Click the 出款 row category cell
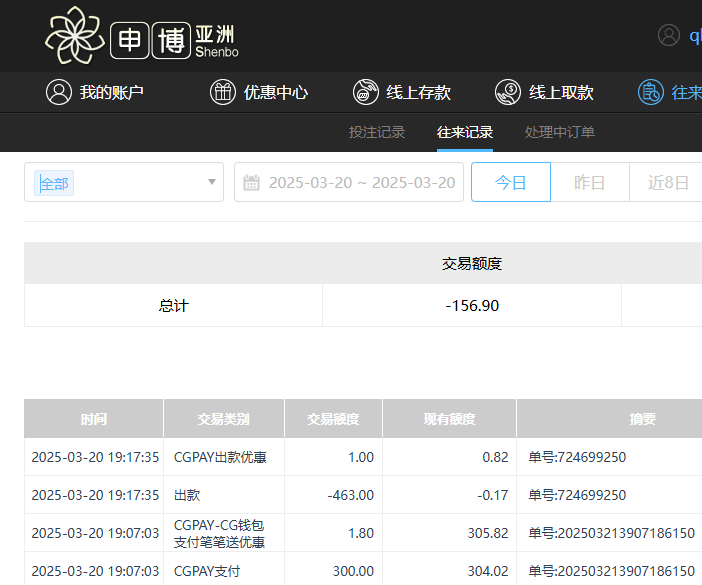The height and width of the screenshot is (585, 702). pyautogui.click(x=224, y=495)
